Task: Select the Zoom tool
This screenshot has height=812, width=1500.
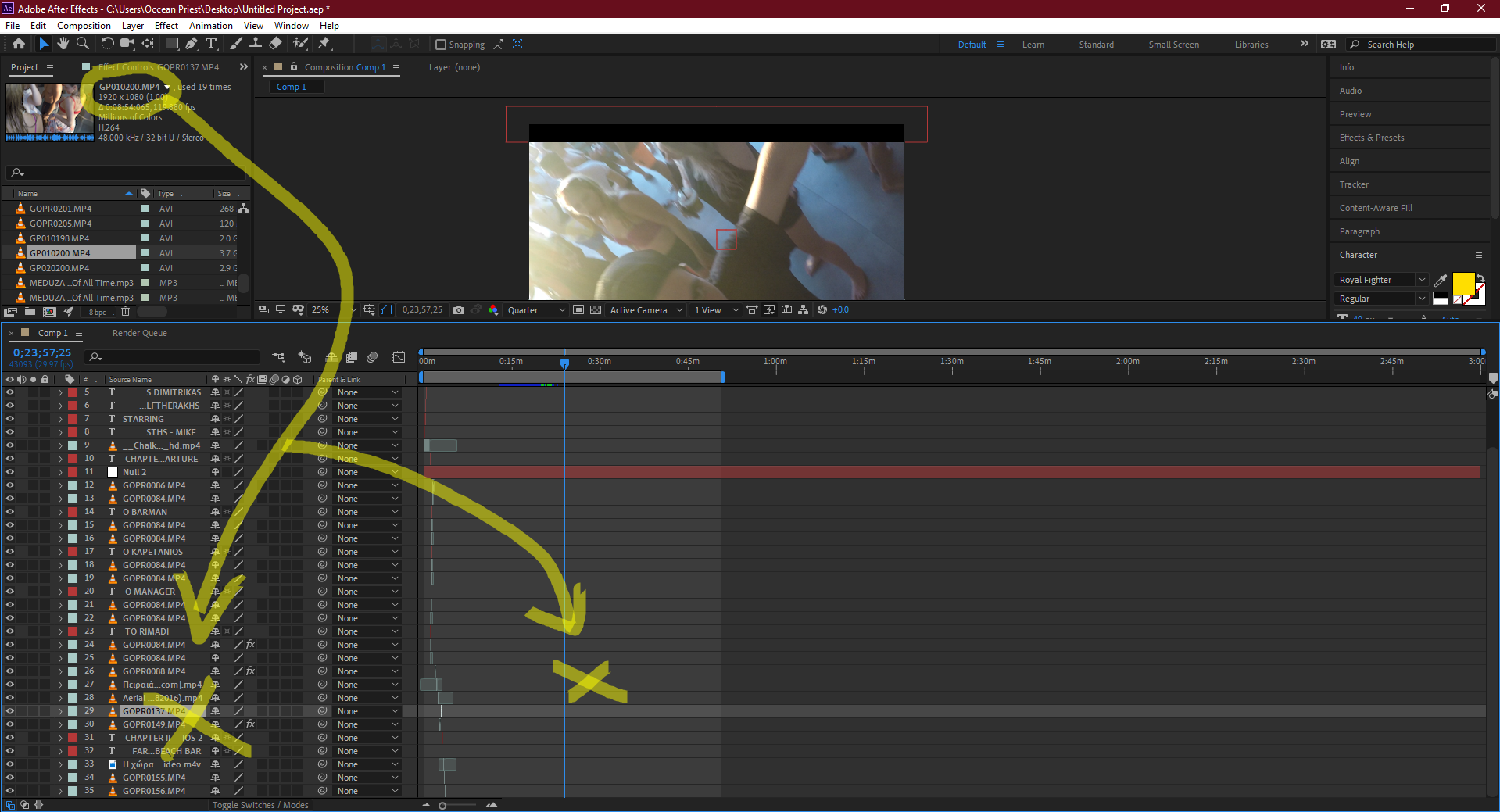Action: [83, 44]
